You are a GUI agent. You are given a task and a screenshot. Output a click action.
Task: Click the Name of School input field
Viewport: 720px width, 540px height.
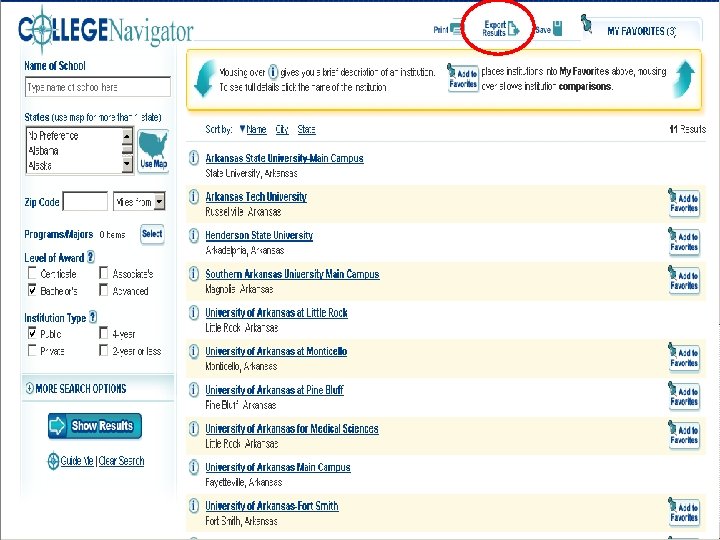(98, 87)
